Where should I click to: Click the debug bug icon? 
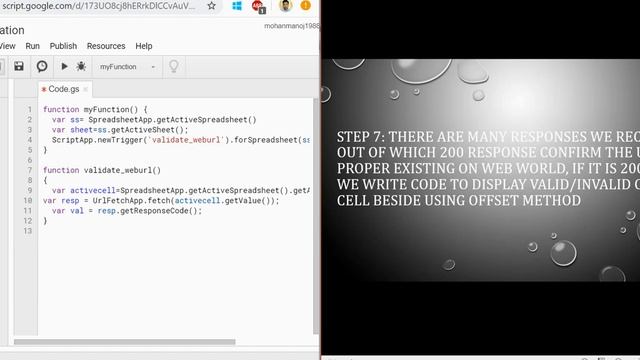point(81,66)
